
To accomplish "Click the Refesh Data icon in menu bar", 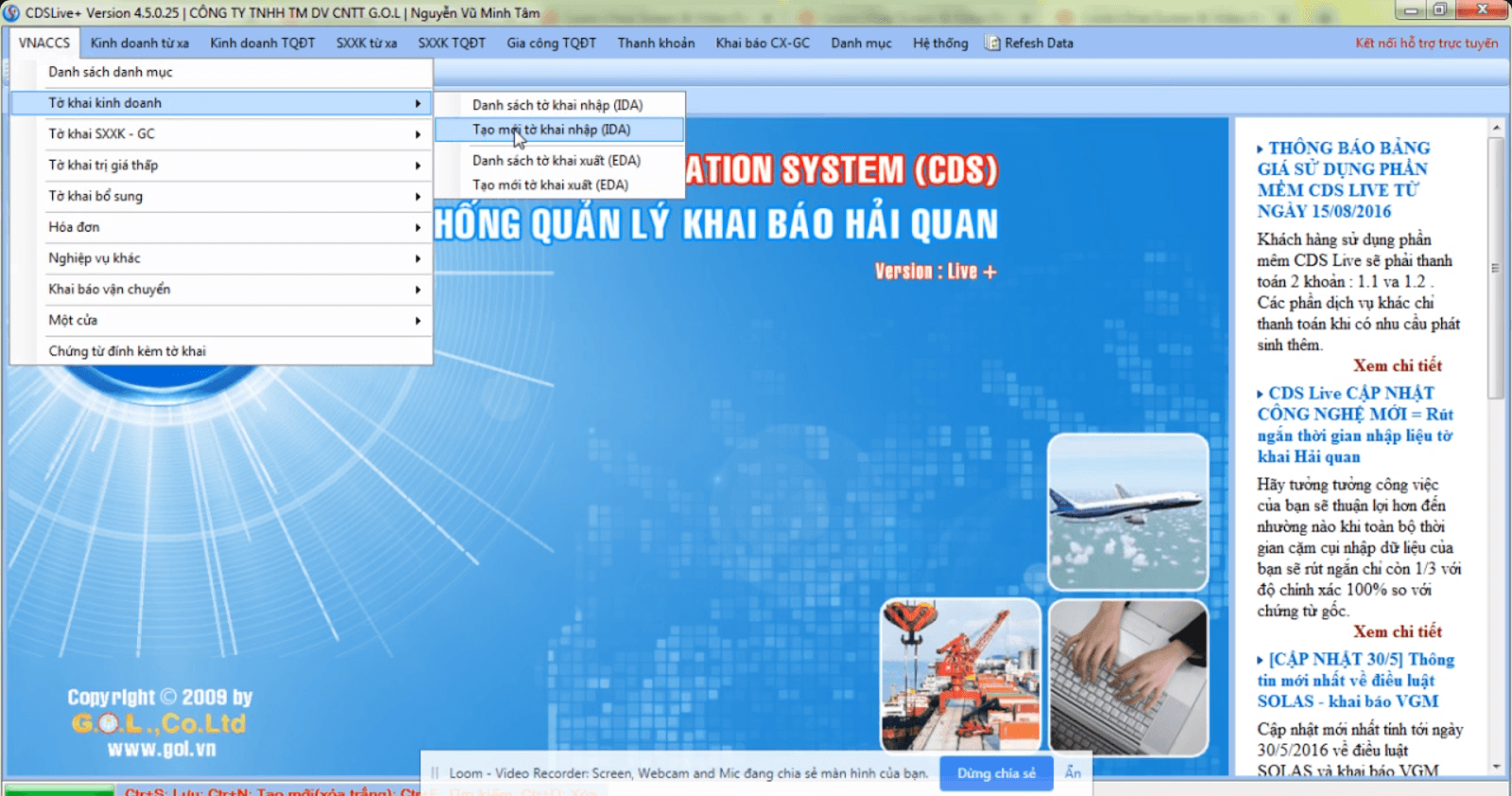I will point(992,43).
